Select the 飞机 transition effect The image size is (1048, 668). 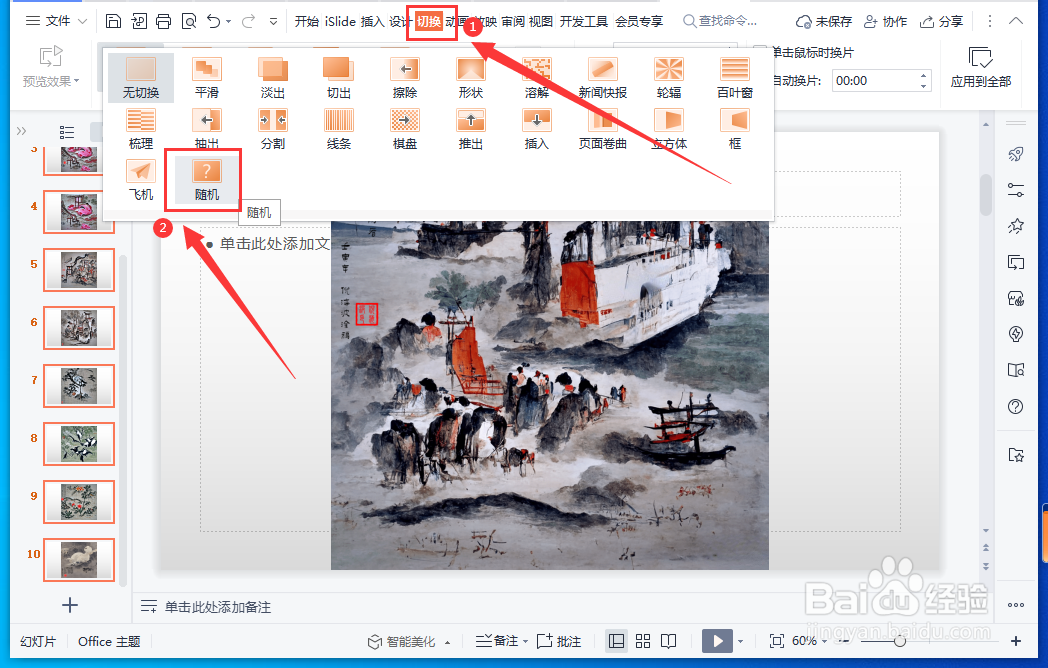click(x=140, y=180)
